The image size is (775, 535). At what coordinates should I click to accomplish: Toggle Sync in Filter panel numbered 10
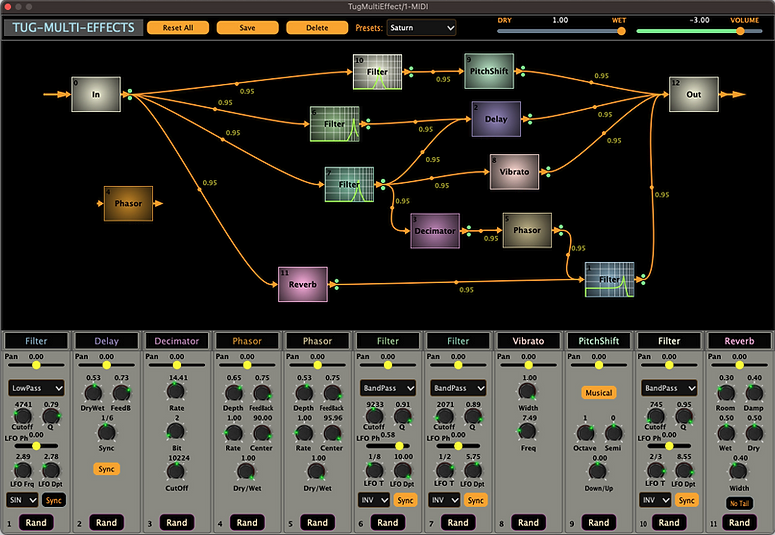pos(687,500)
